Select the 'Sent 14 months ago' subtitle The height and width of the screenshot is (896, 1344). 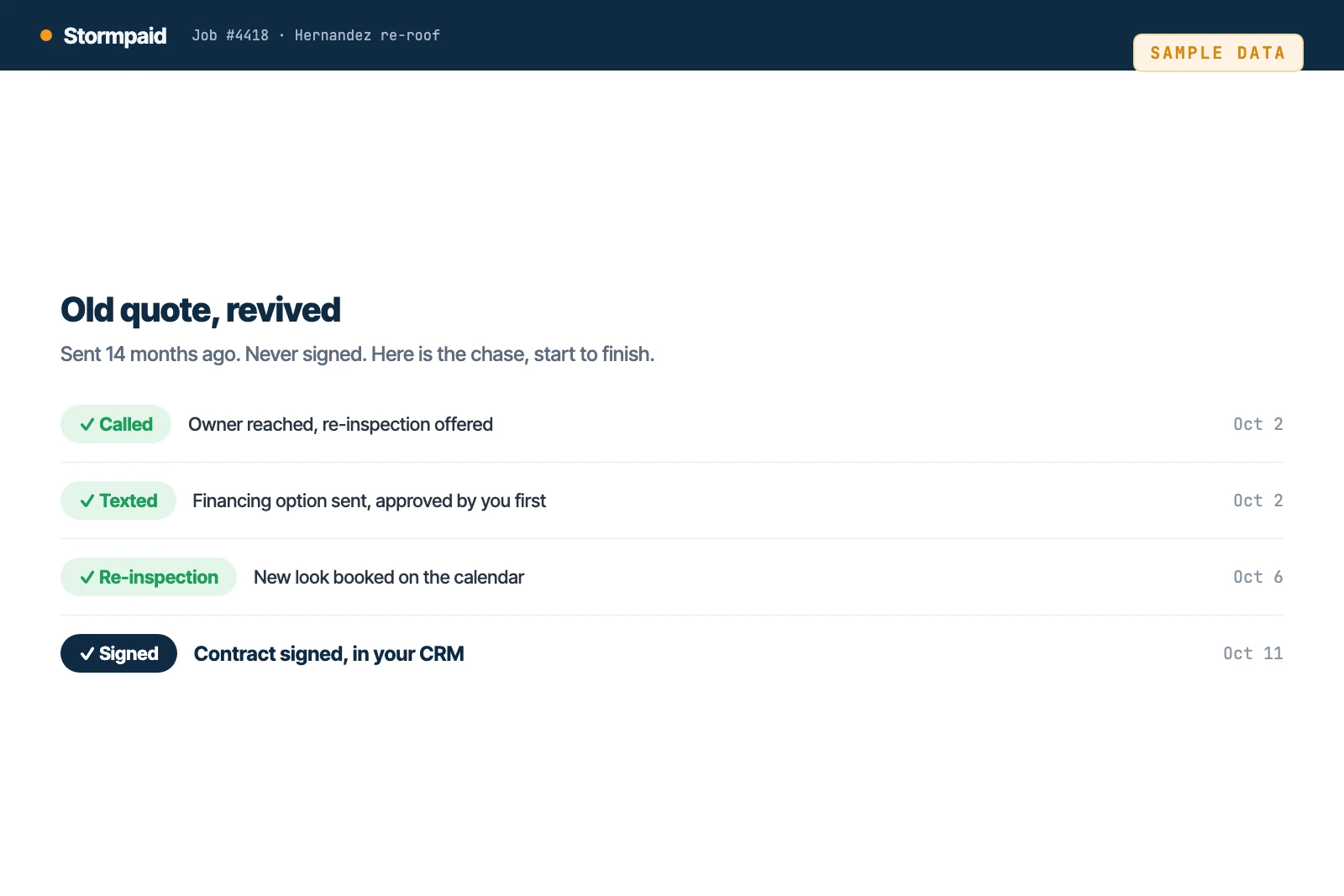coord(357,354)
